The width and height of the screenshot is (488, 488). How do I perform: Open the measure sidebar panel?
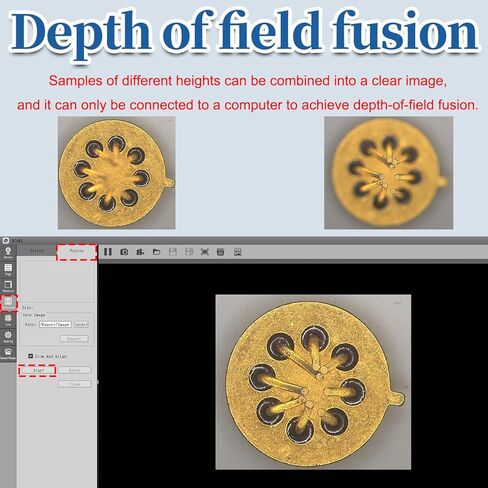(x=8, y=286)
